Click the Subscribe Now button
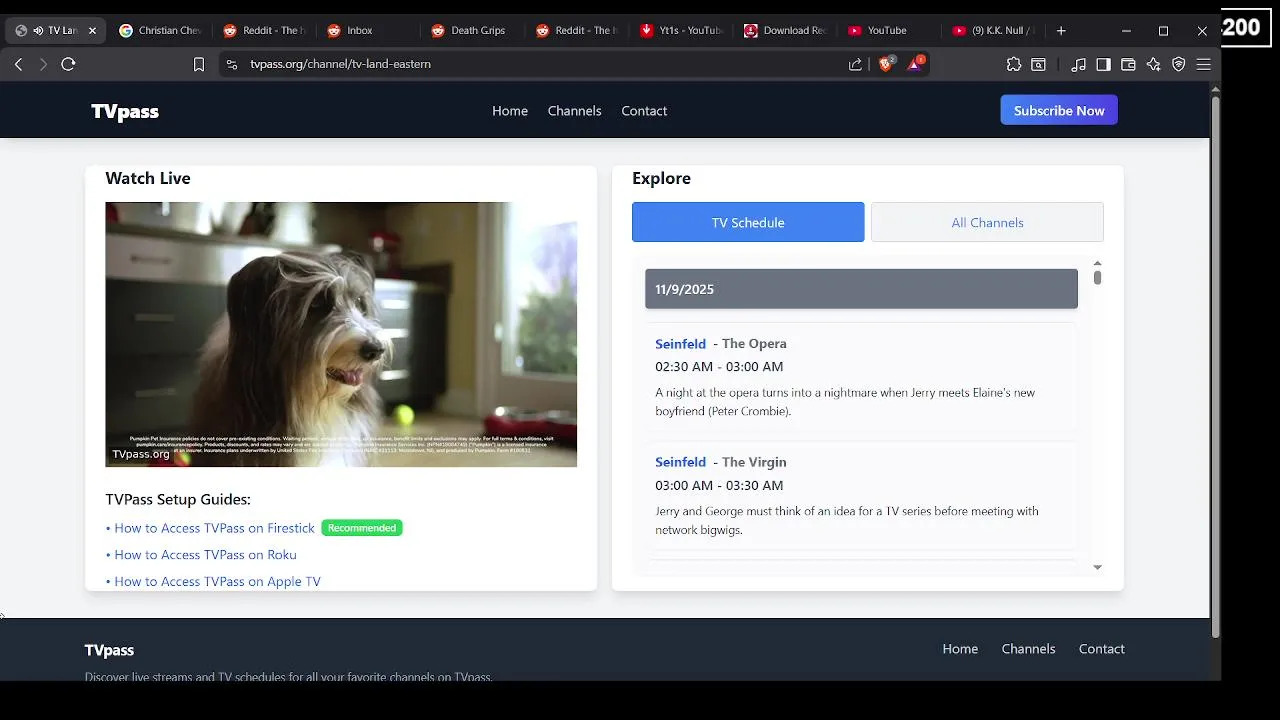Screen dimensions: 1280x720 coord(1059,110)
